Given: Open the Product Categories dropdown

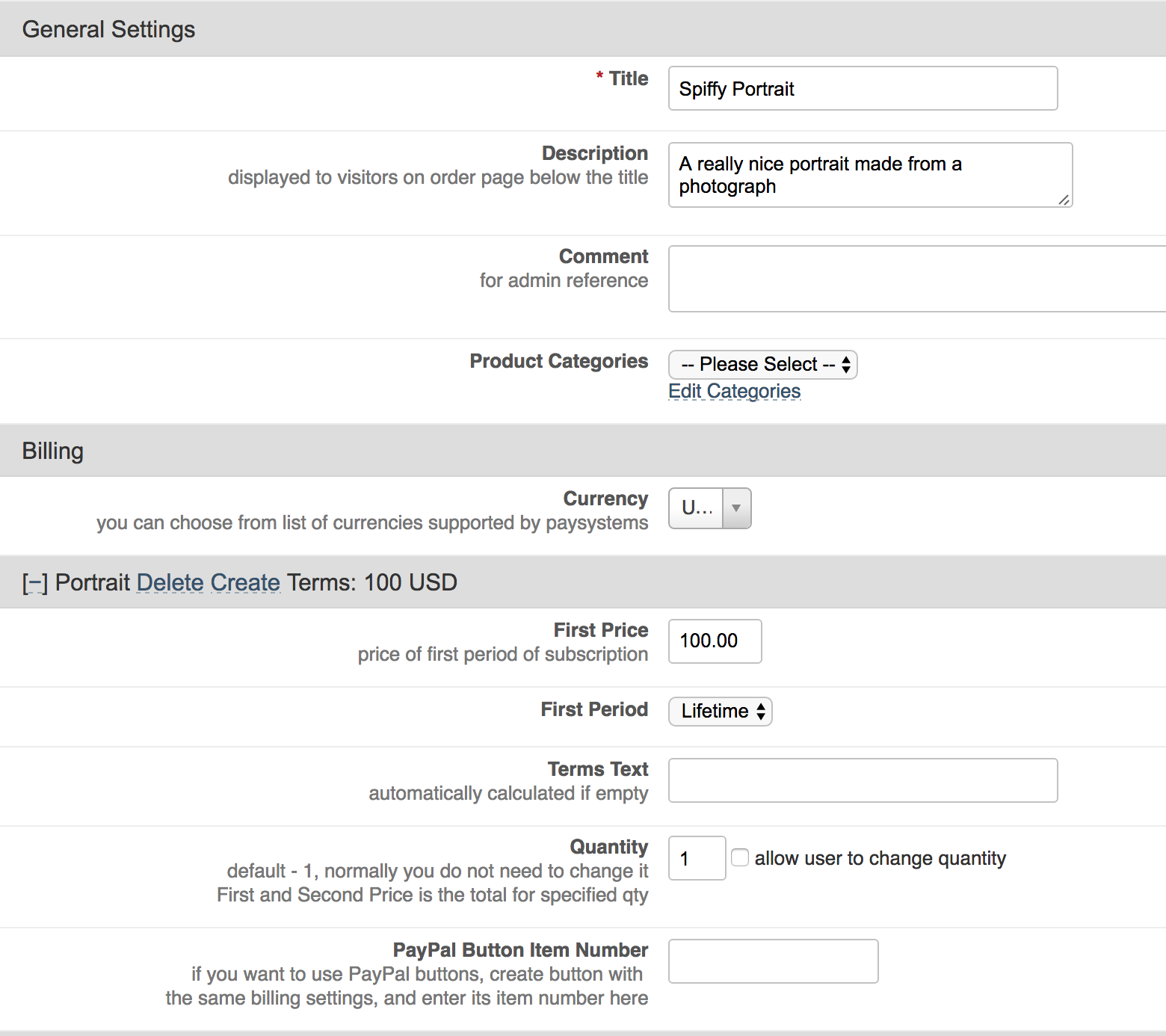Looking at the screenshot, I should click(762, 365).
